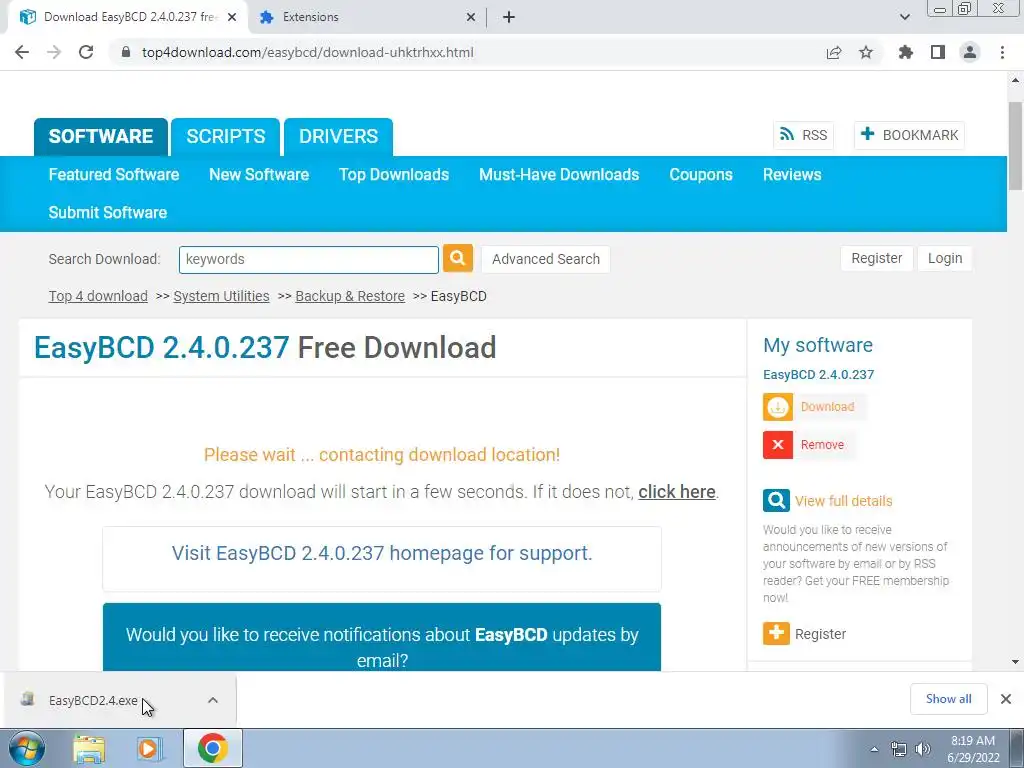This screenshot has height=768, width=1024.
Task: Open Reviews menu item
Action: [792, 174]
